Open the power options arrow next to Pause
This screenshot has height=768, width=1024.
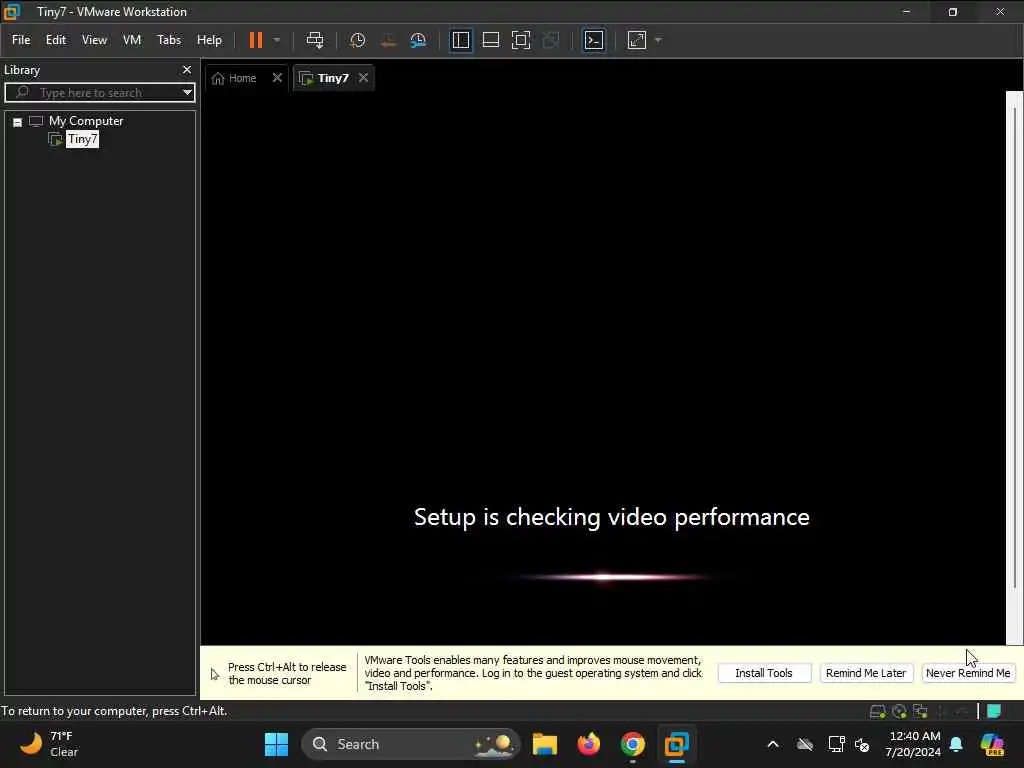pos(276,40)
